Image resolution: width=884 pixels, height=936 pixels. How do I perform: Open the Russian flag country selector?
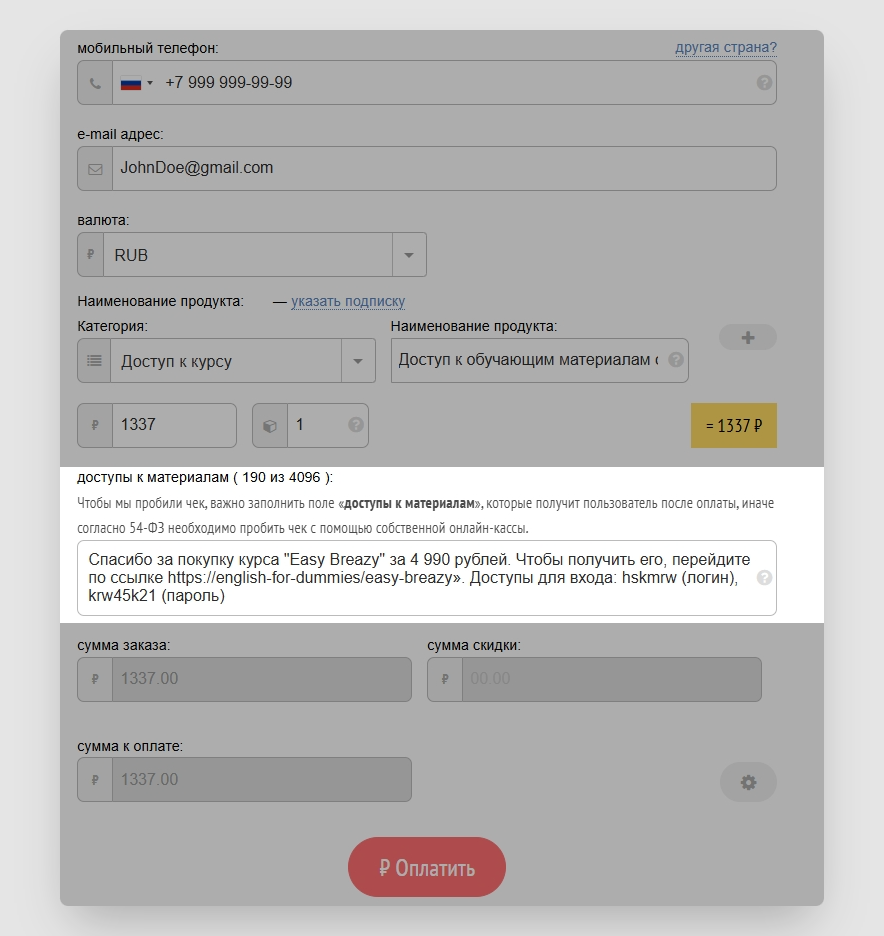point(136,83)
